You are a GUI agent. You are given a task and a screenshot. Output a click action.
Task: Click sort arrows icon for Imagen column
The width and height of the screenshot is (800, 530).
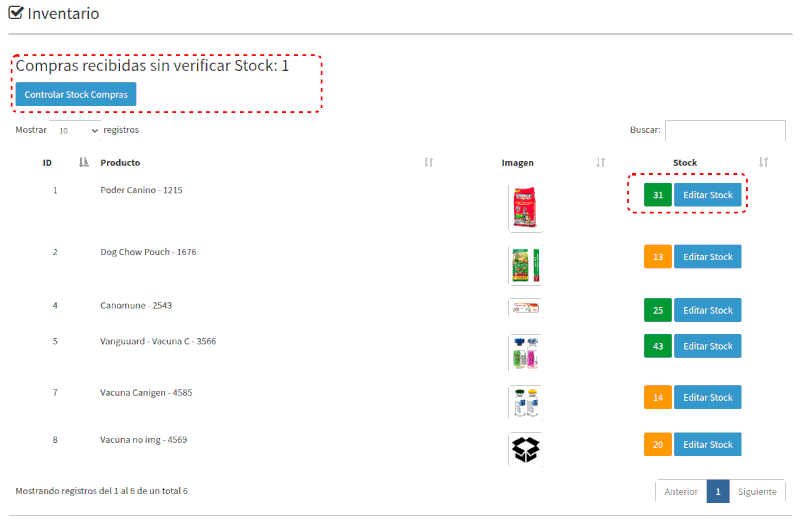pos(600,162)
